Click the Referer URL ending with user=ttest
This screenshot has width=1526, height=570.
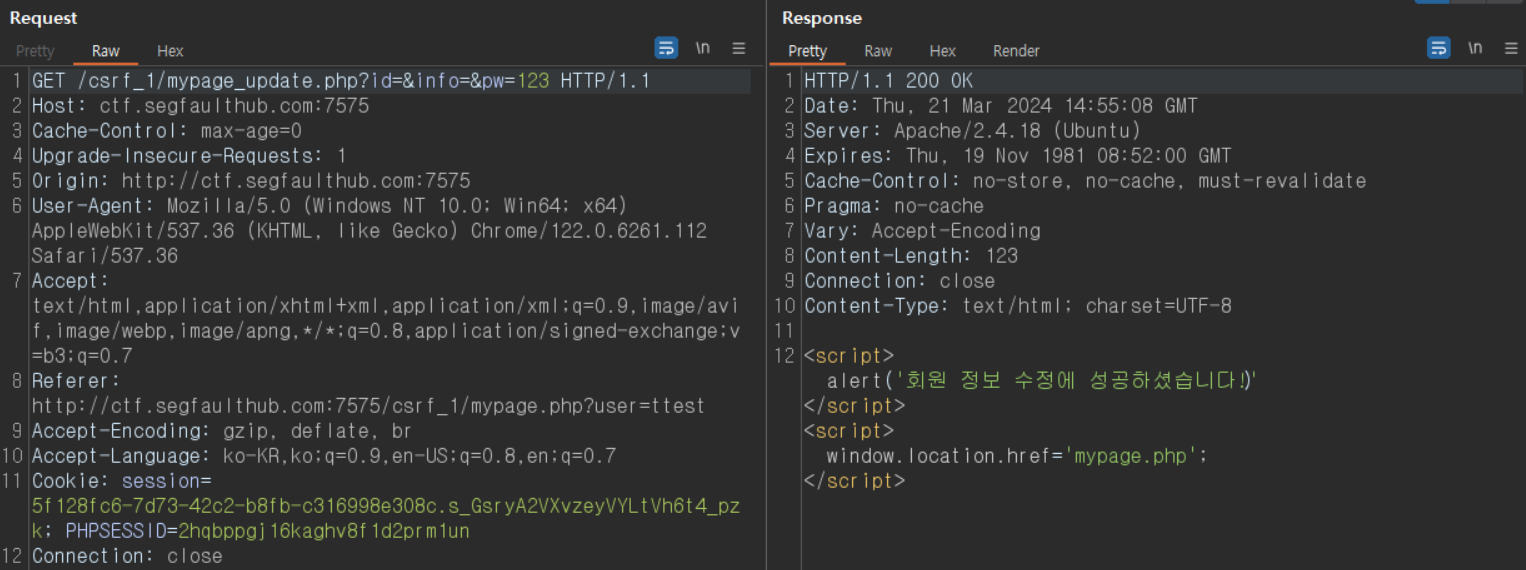(x=369, y=406)
